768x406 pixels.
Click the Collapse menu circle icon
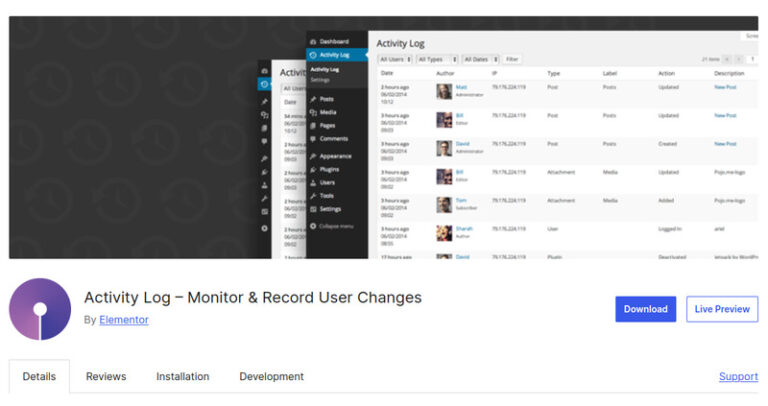tap(313, 226)
